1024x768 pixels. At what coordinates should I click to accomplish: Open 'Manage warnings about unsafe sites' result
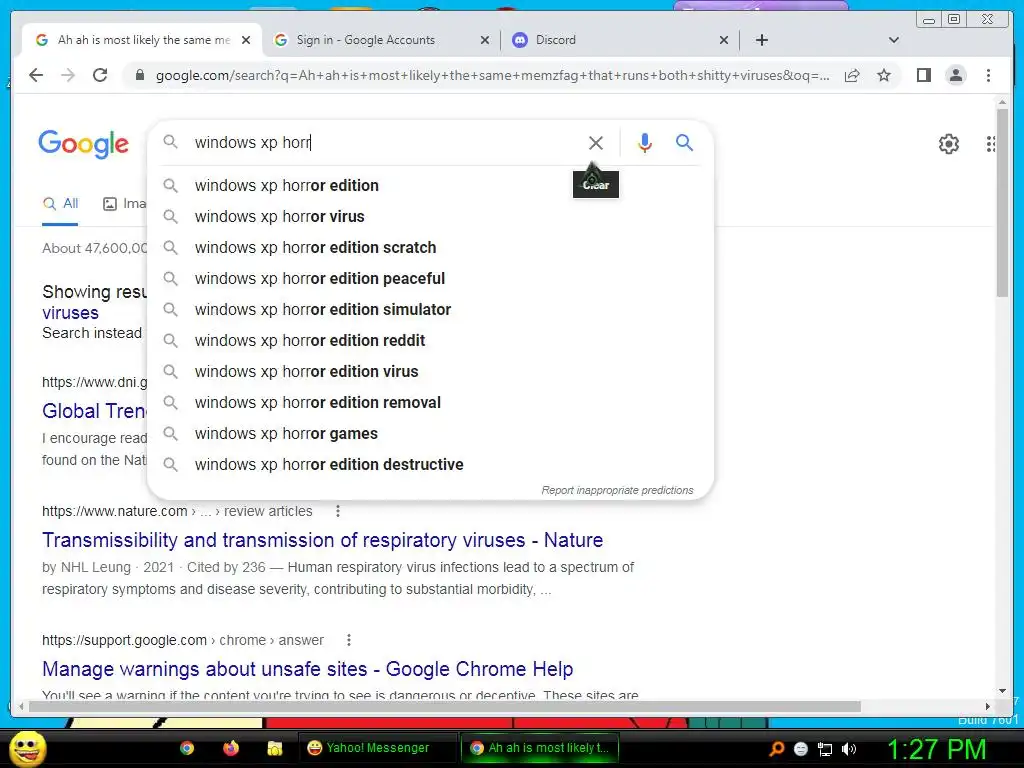pyautogui.click(x=308, y=669)
